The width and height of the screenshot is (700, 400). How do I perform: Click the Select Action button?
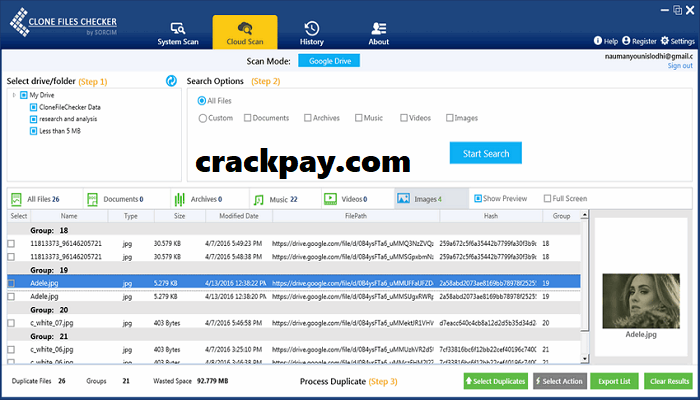coord(559,381)
